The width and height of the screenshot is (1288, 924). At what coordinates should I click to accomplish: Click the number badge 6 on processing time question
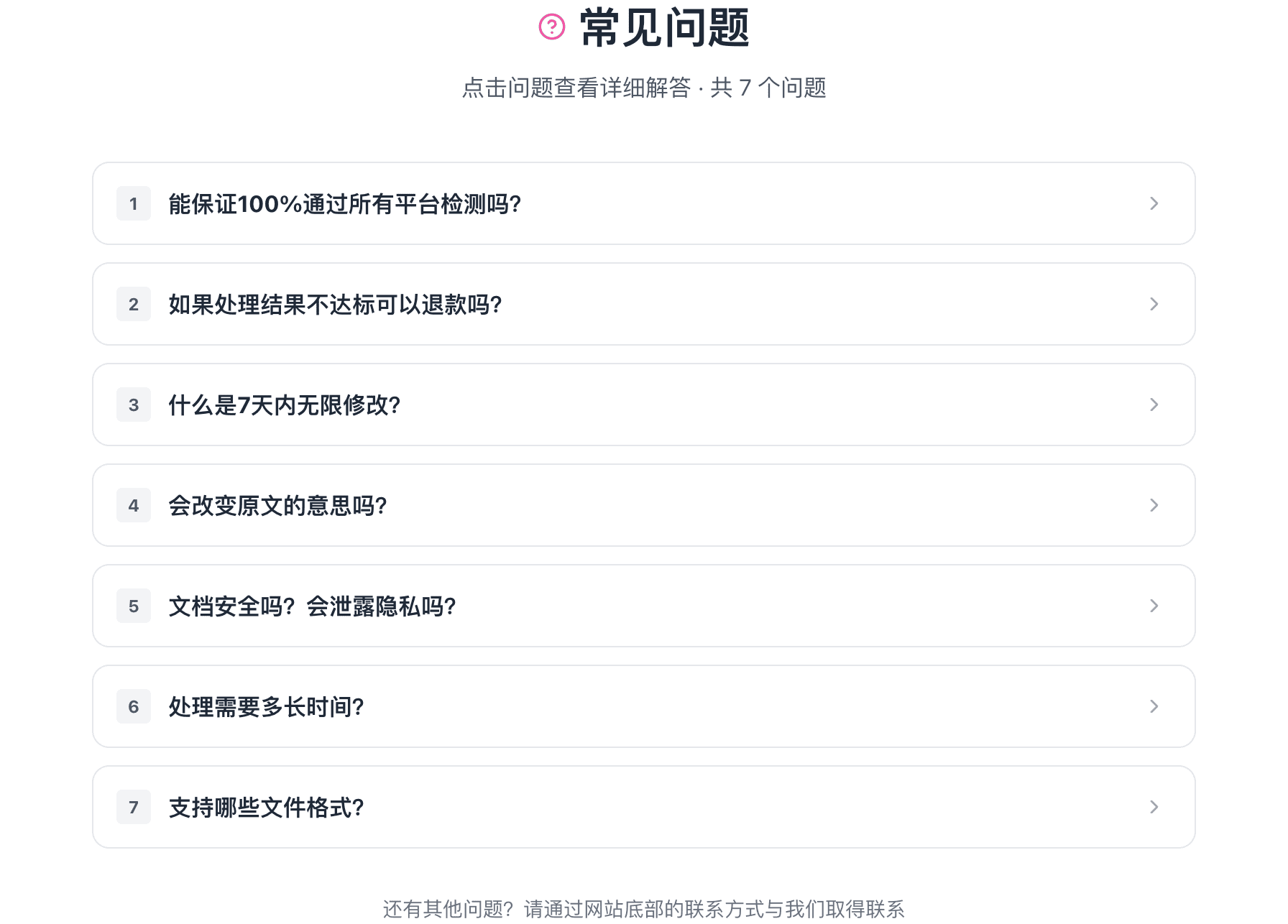point(133,707)
